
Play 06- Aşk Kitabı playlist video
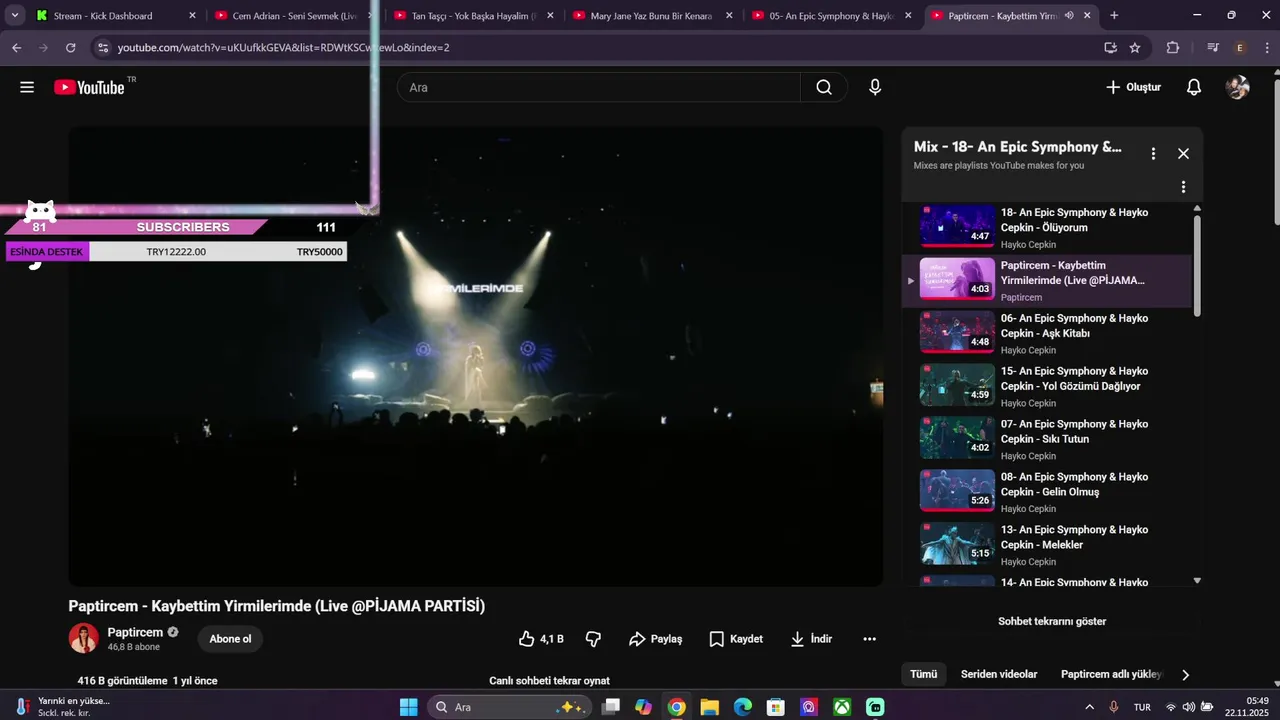click(x=1045, y=333)
